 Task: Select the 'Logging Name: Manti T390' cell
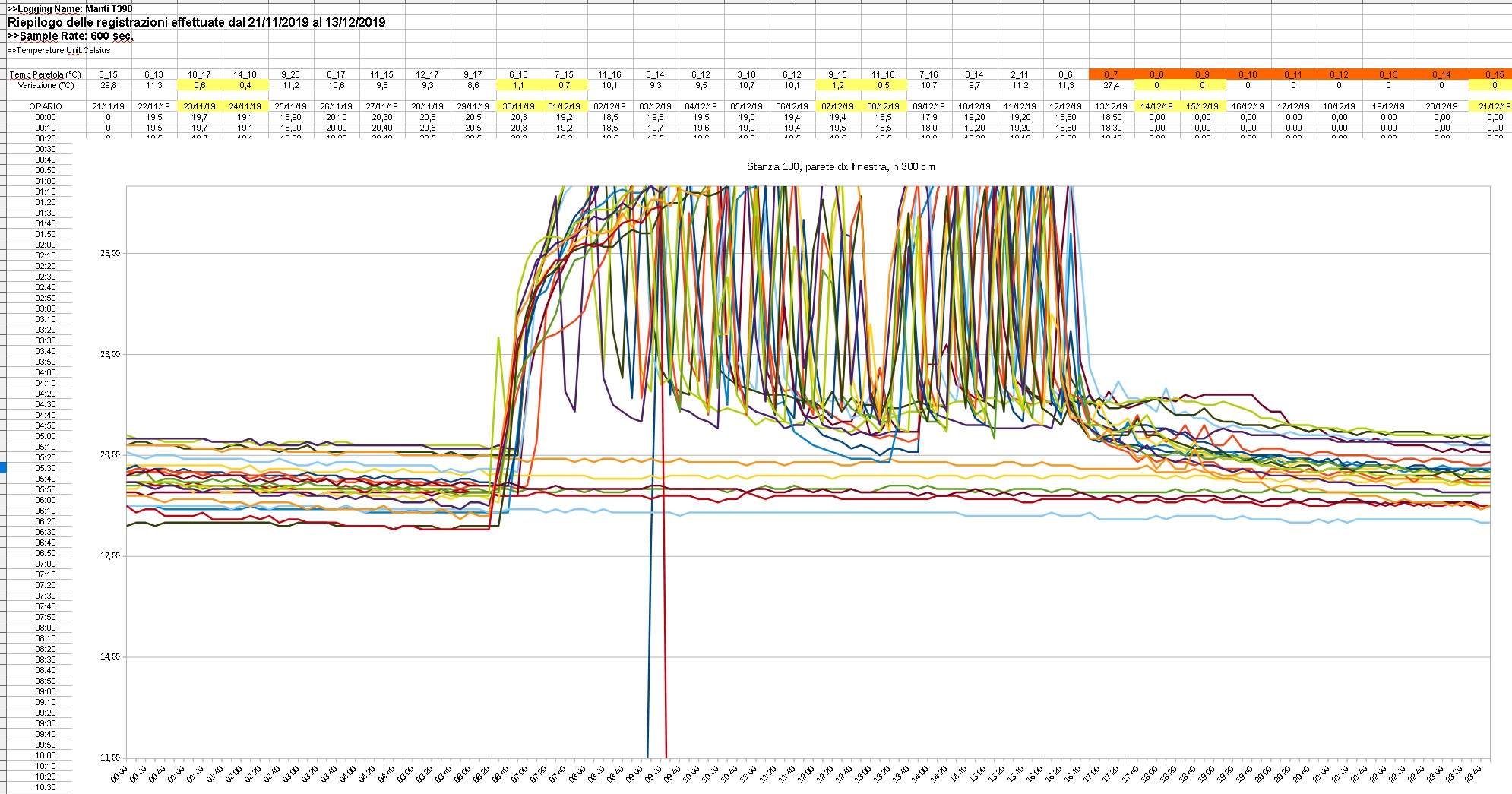tap(70, 8)
